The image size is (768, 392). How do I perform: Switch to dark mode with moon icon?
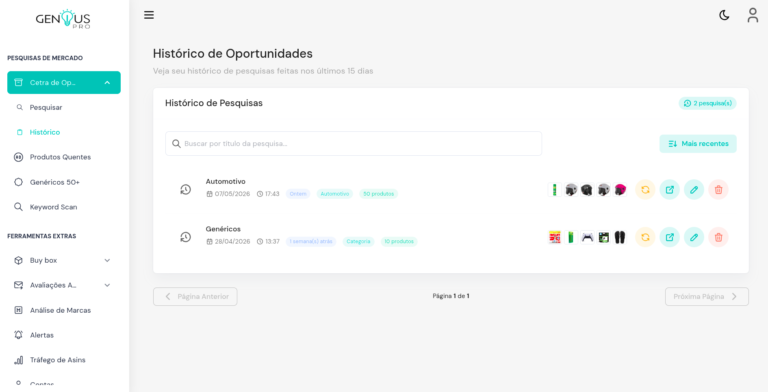click(x=724, y=15)
